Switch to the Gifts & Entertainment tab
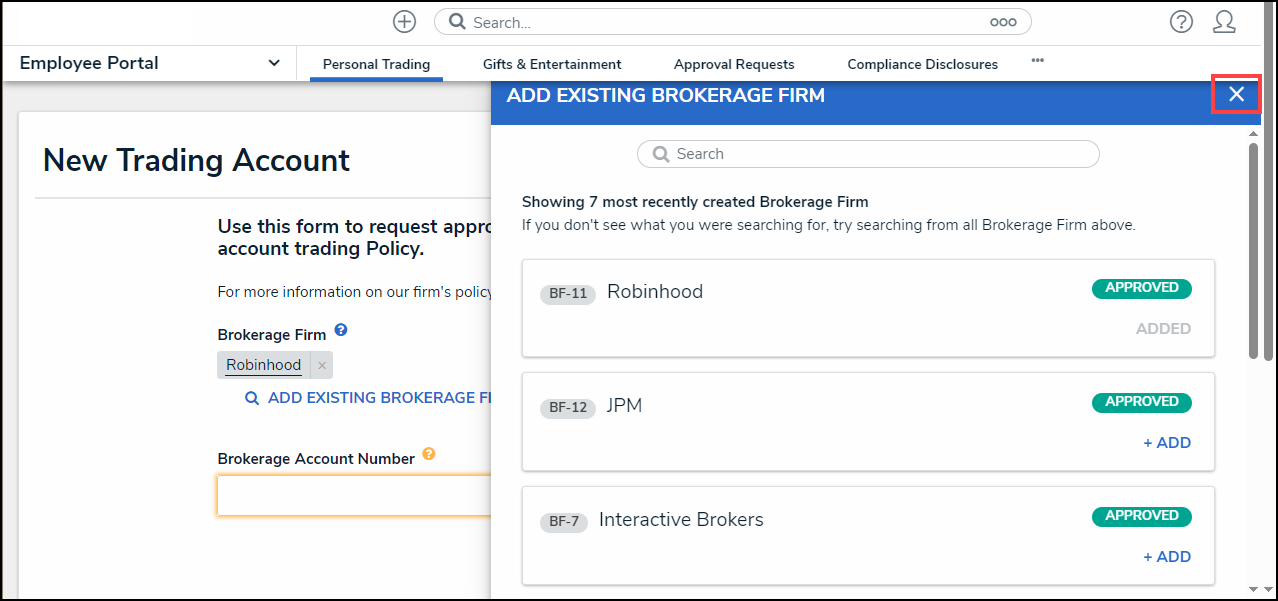Screen dimensions: 1278x601 pyautogui.click(x=552, y=64)
